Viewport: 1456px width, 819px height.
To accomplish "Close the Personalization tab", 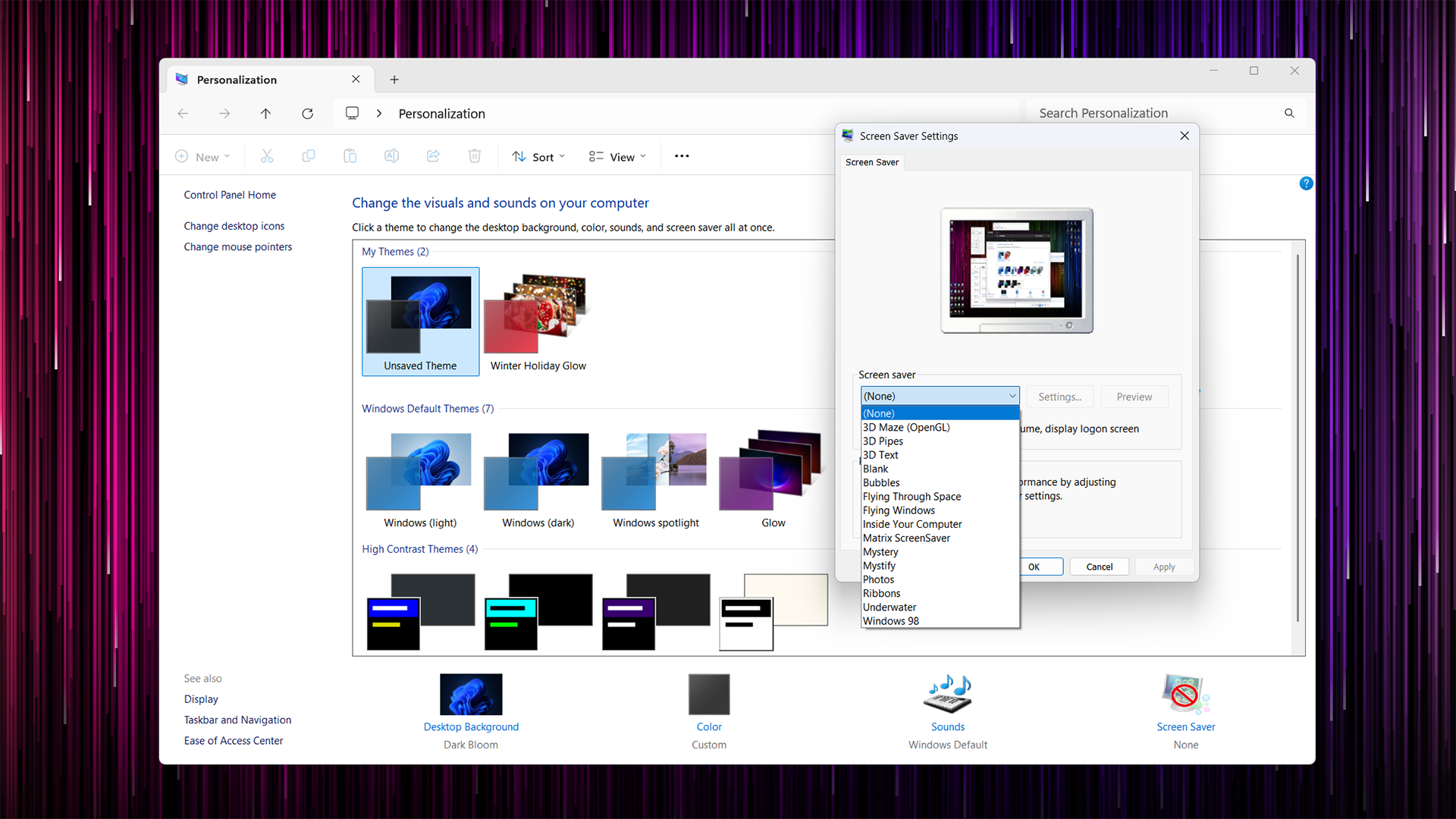I will [x=356, y=79].
